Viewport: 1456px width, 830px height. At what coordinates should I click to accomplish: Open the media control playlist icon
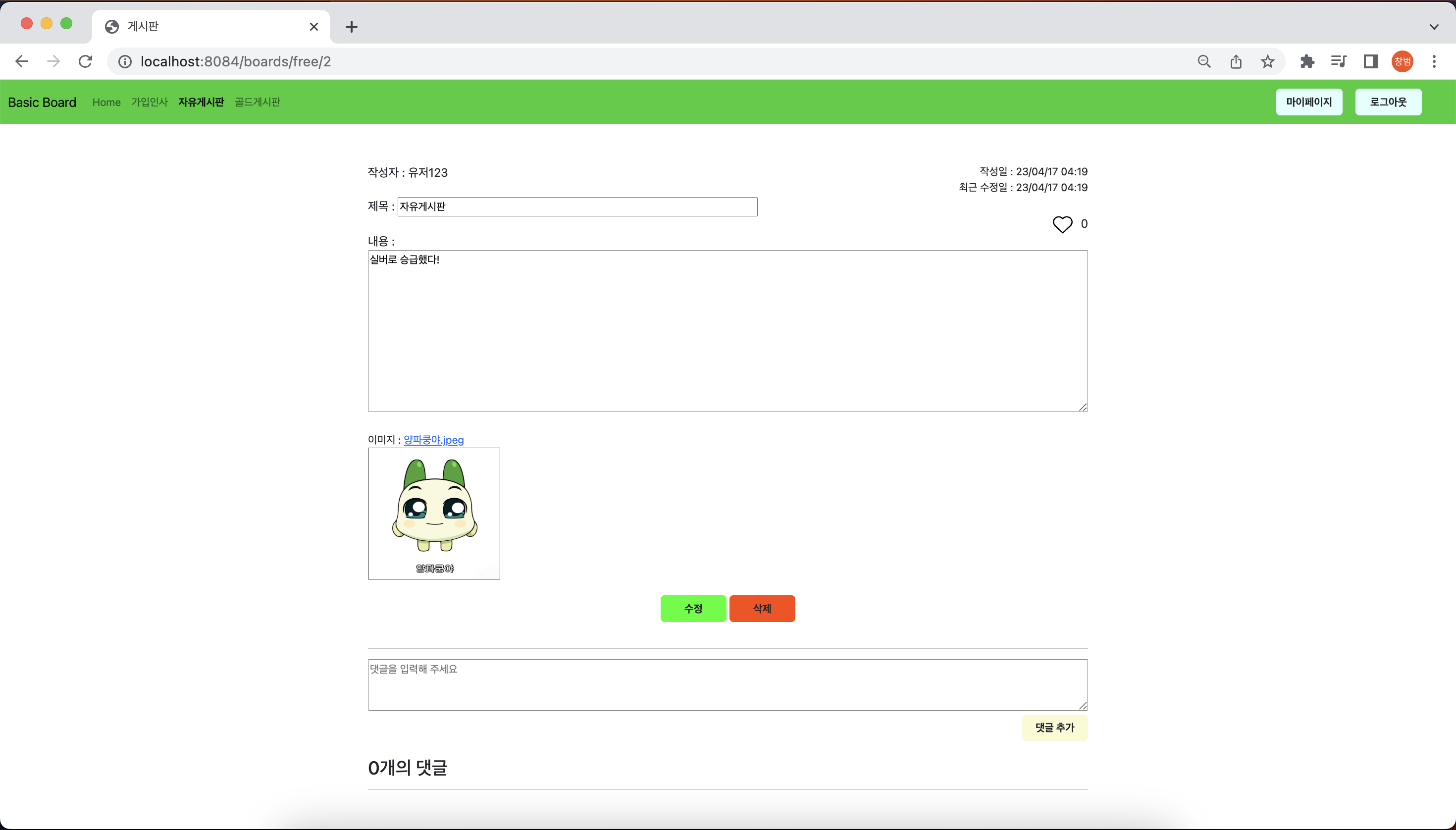pyautogui.click(x=1339, y=61)
